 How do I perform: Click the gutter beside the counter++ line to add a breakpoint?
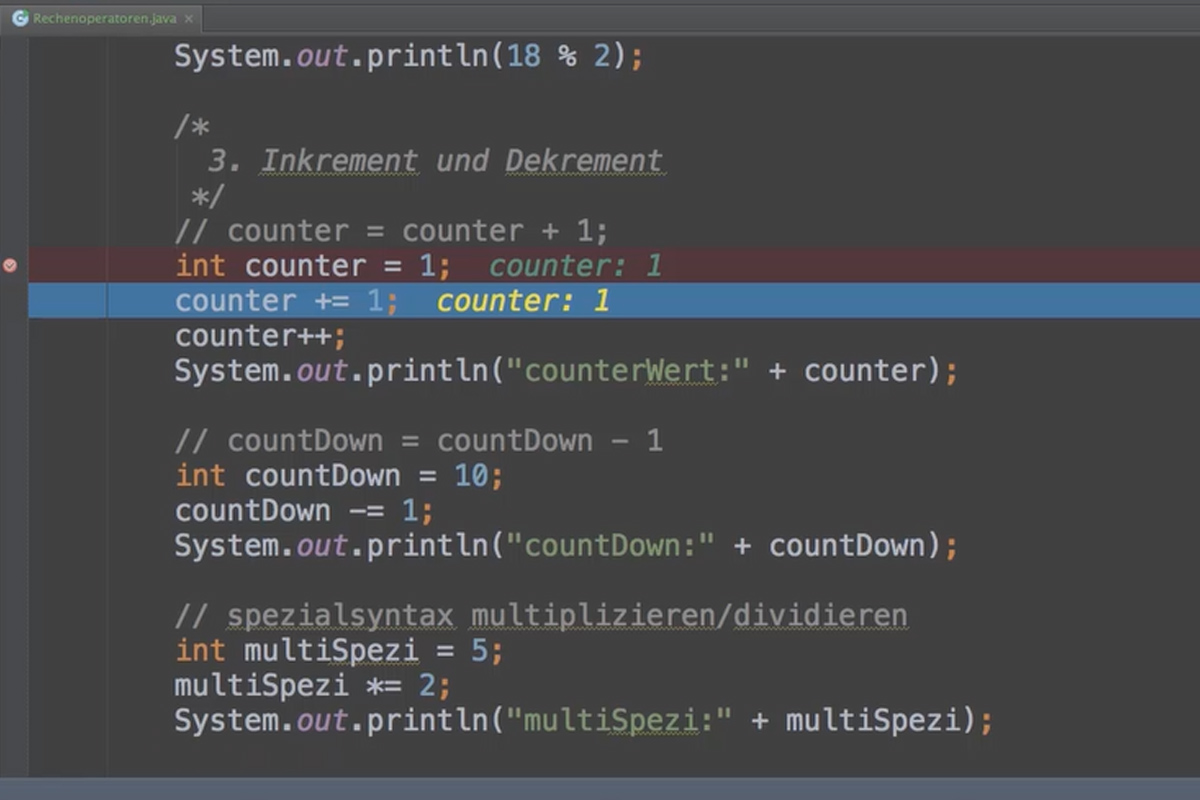point(10,335)
